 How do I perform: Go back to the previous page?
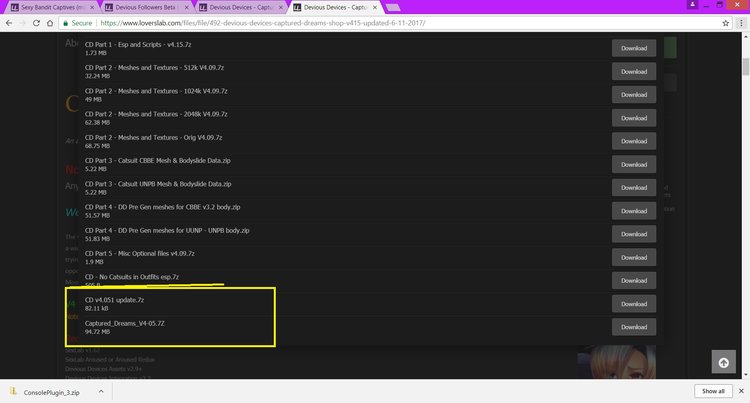point(9,23)
